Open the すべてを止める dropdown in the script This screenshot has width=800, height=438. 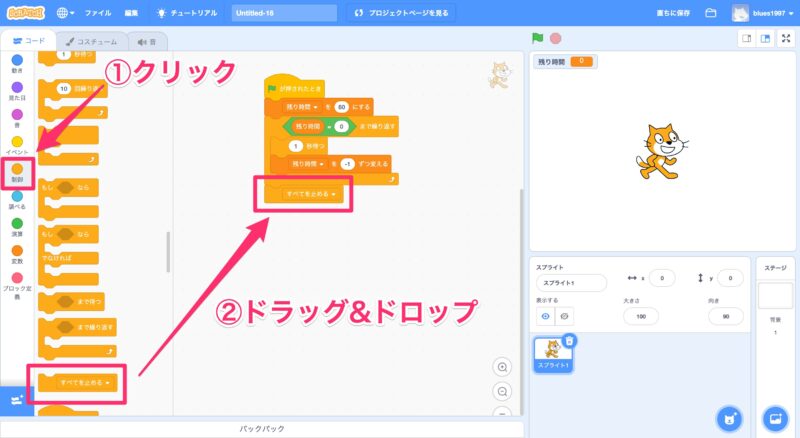pos(329,194)
